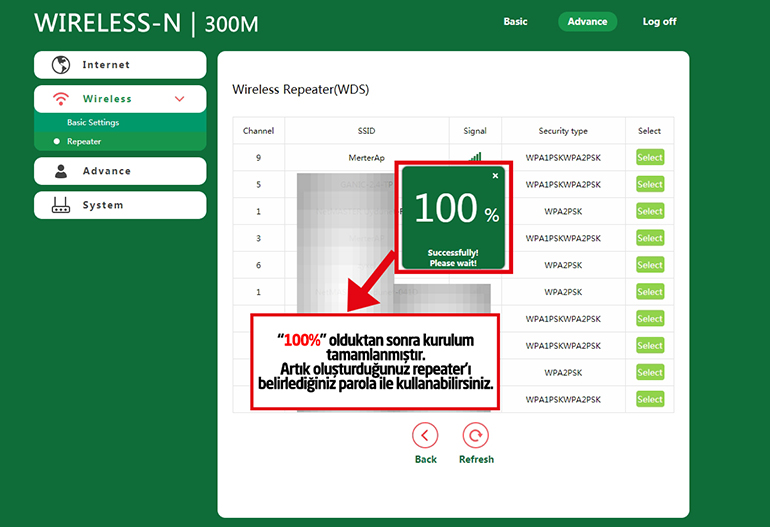Viewport: 770px width, 527px height.
Task: Open the Advance sidebar section
Action: [120, 171]
